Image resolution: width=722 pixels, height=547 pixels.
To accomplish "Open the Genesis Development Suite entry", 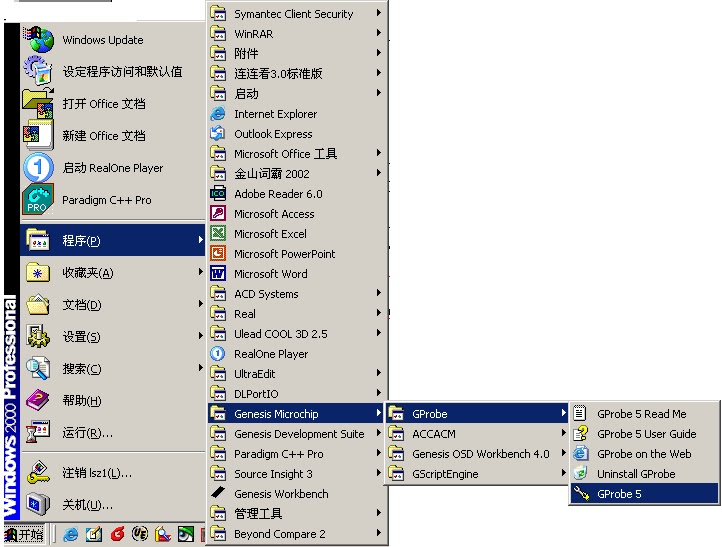I will point(296,433).
